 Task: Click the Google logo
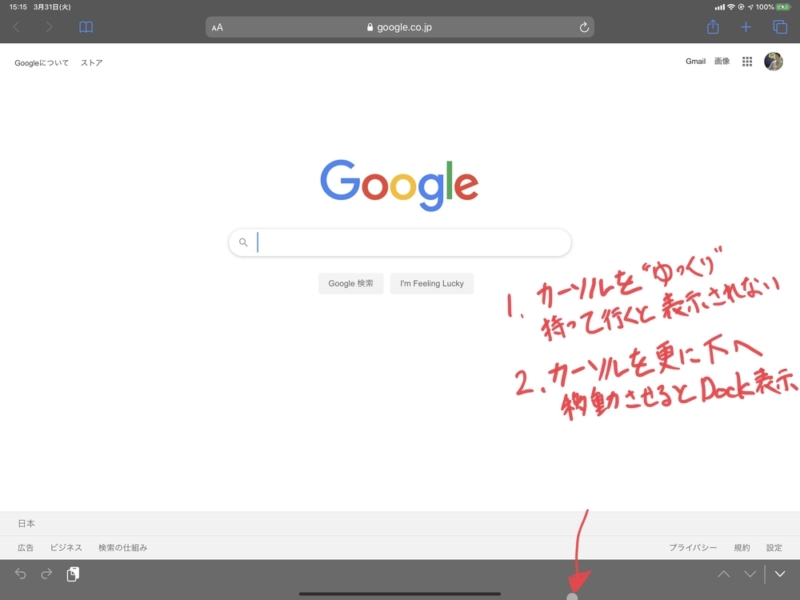[399, 185]
